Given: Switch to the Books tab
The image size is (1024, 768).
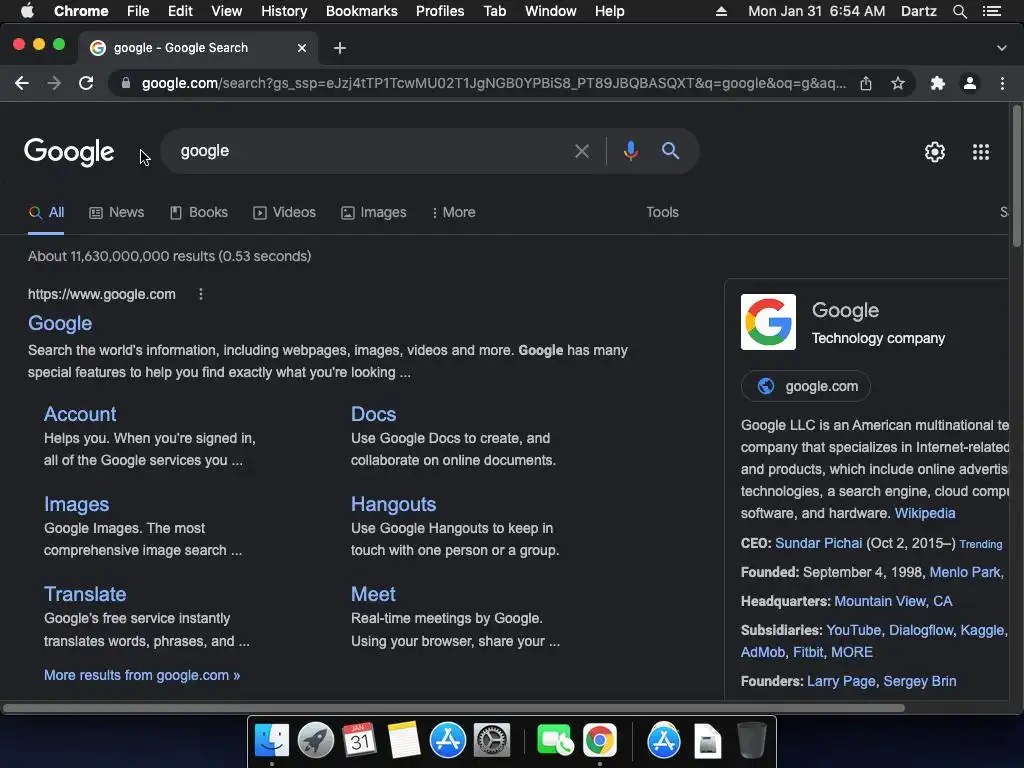Looking at the screenshot, I should pyautogui.click(x=199, y=212).
